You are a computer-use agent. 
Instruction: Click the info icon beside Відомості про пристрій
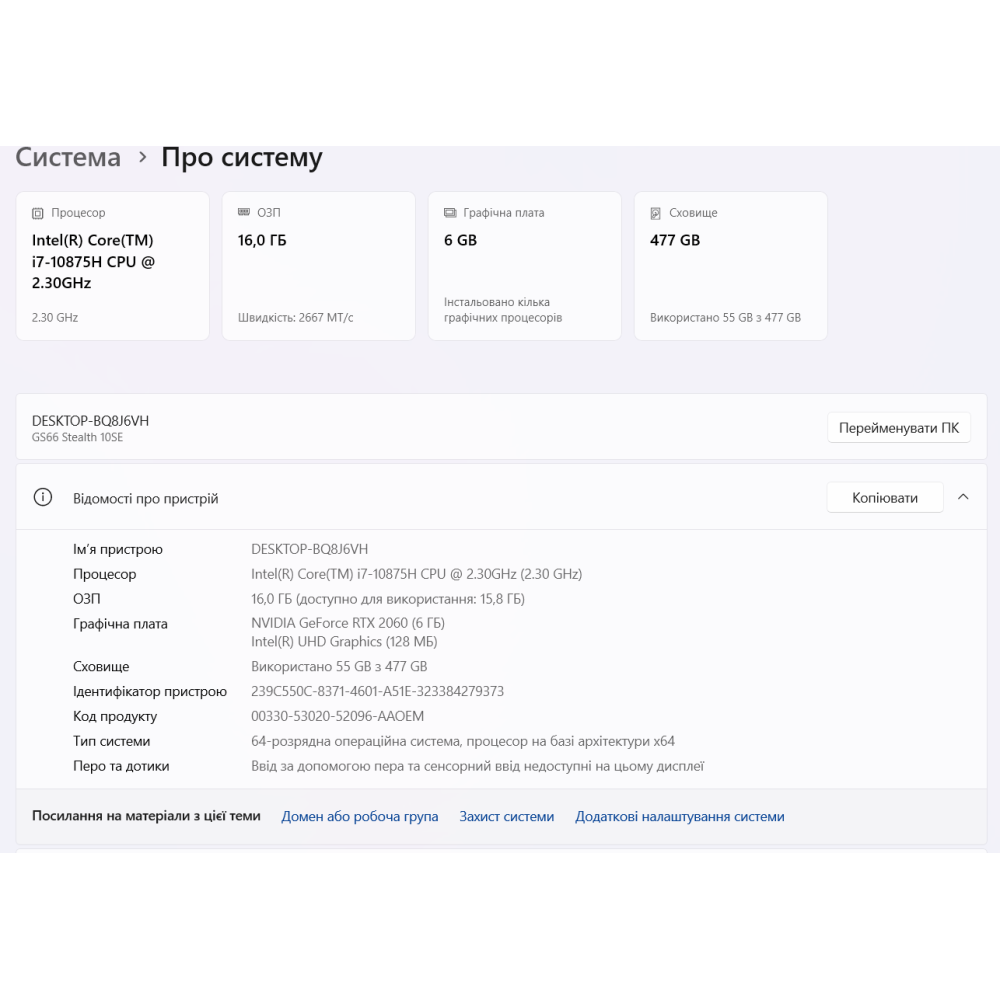(x=43, y=498)
